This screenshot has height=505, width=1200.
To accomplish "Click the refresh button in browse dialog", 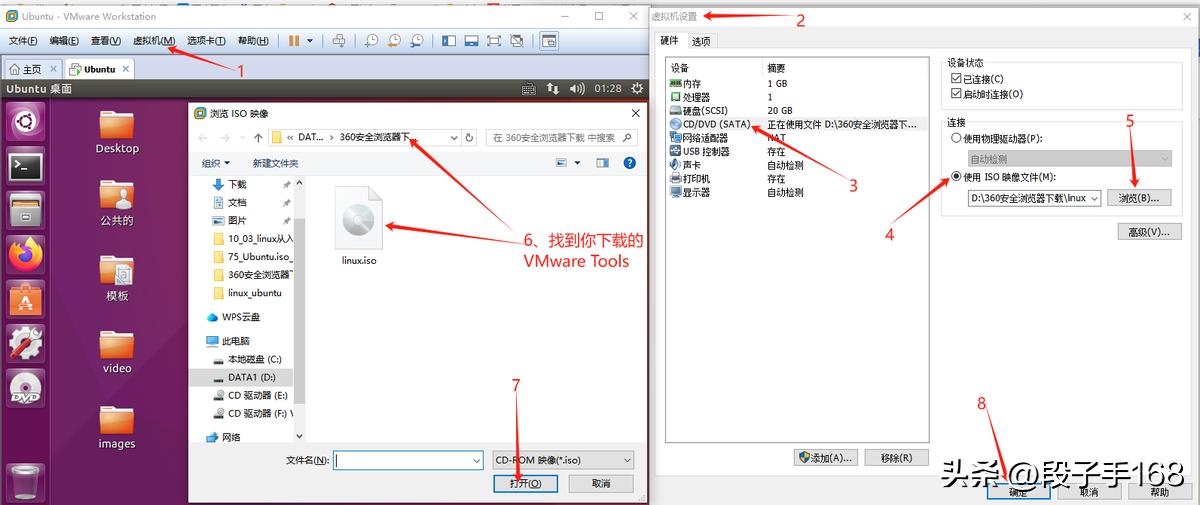I will (470, 137).
